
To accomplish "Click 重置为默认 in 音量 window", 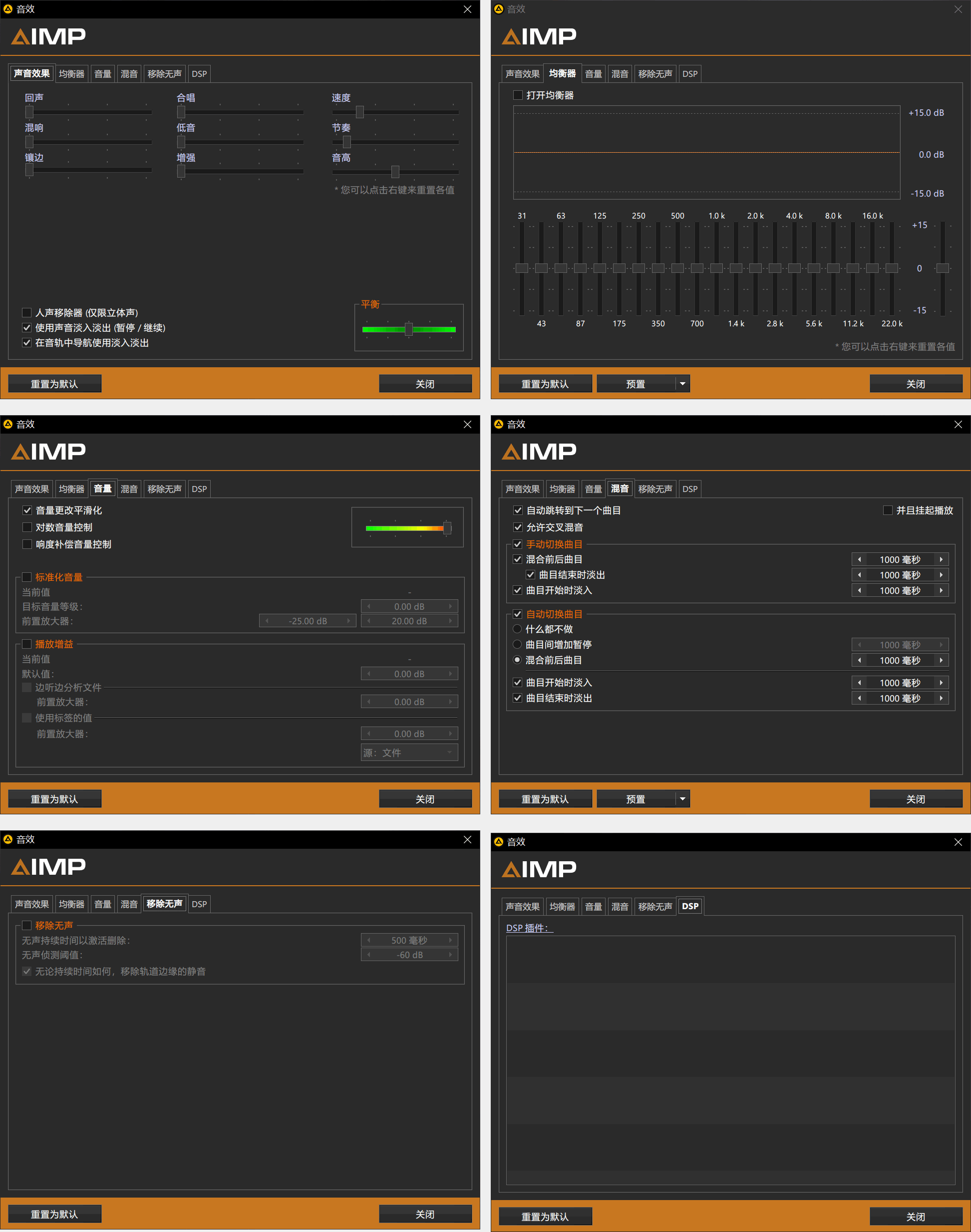I will (x=54, y=799).
